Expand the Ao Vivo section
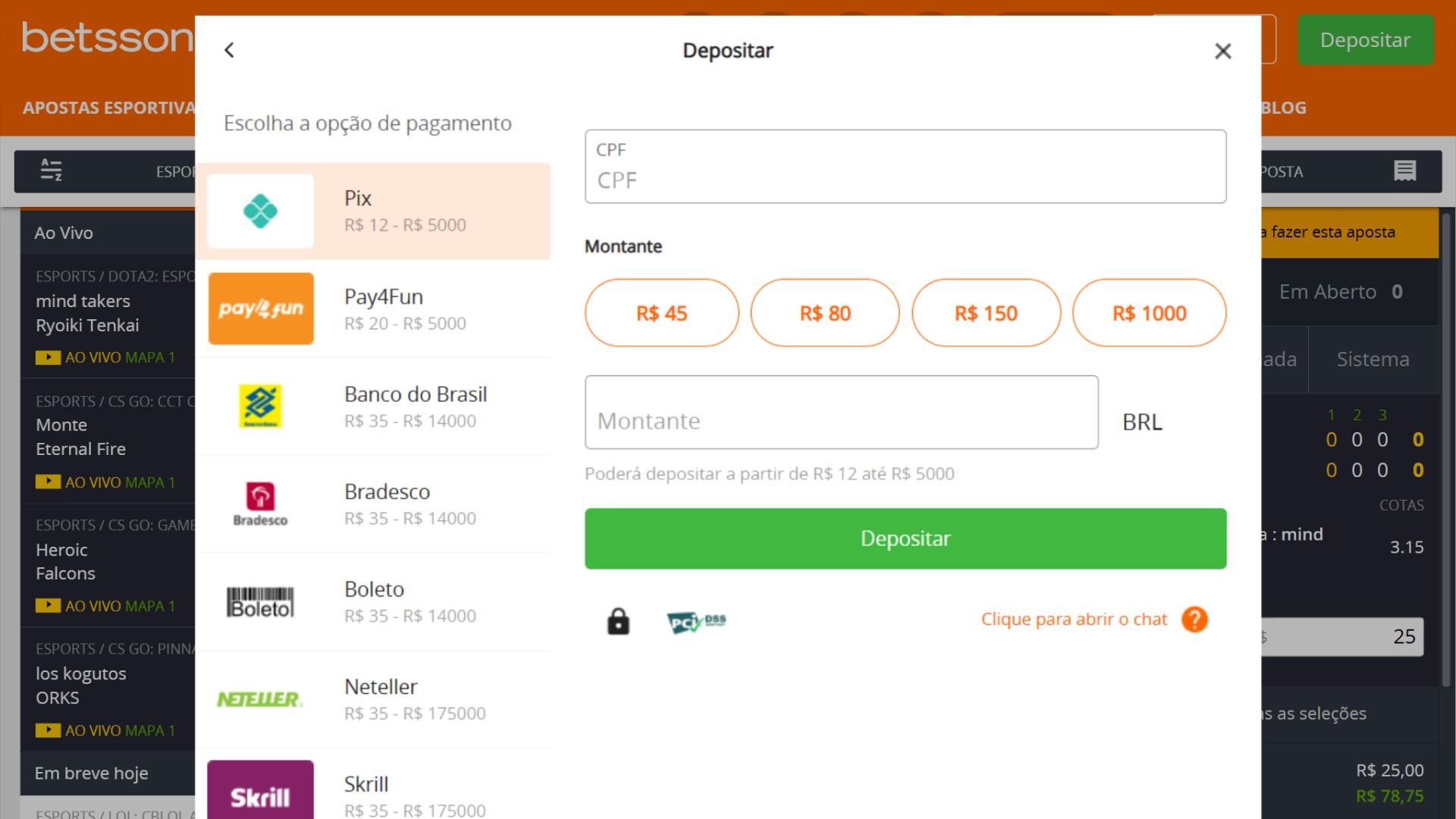 click(64, 233)
